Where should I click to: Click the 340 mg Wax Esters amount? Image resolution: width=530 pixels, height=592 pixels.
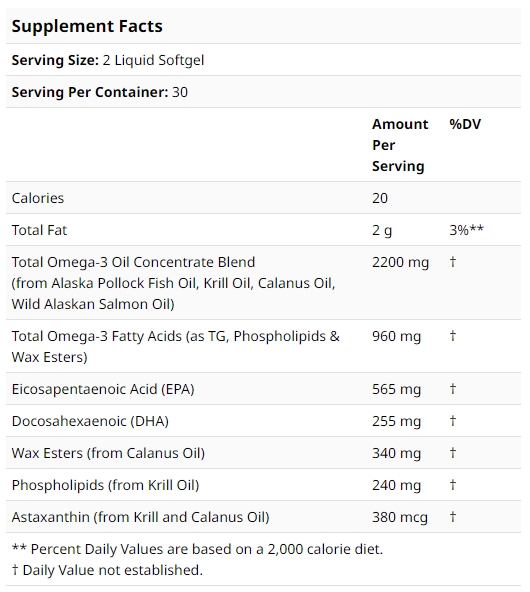[396, 454]
